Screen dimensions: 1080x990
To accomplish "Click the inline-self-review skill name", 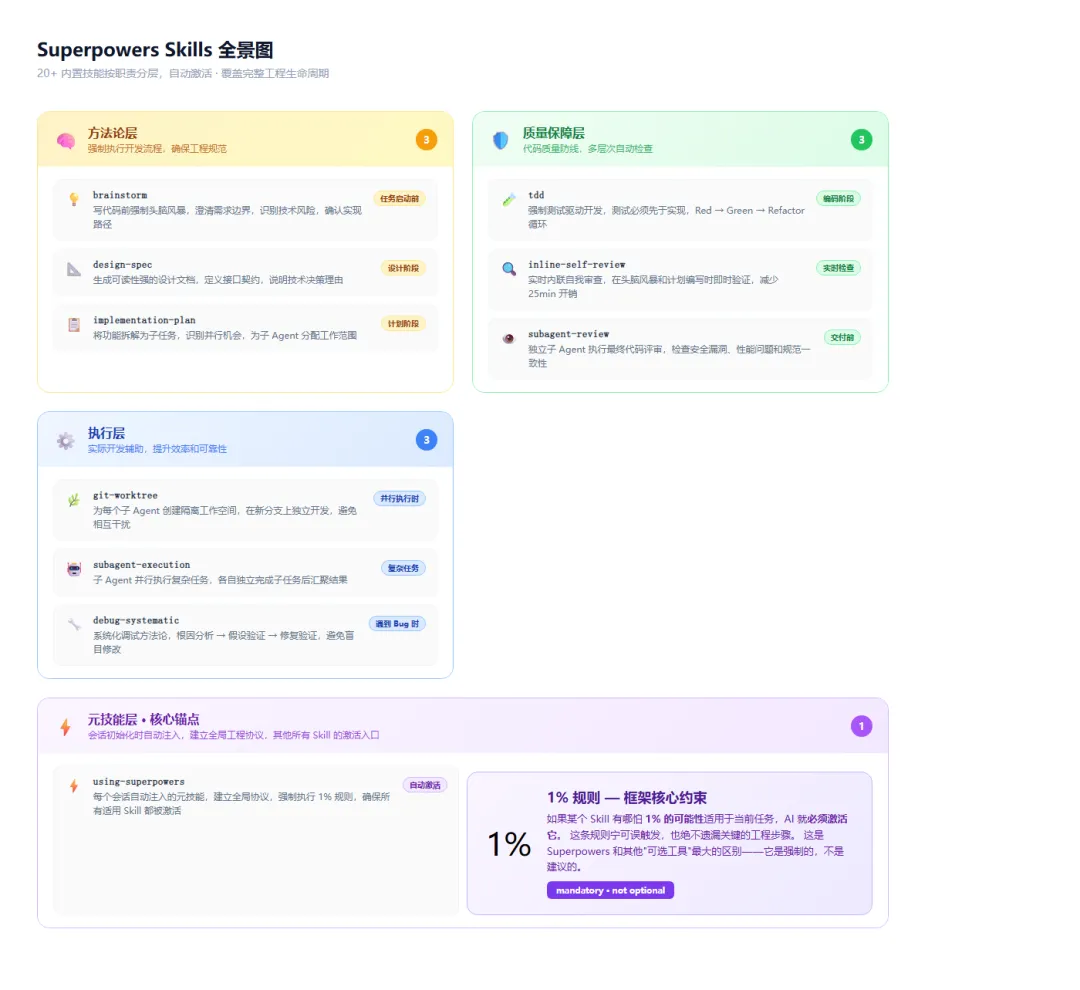I will (577, 265).
